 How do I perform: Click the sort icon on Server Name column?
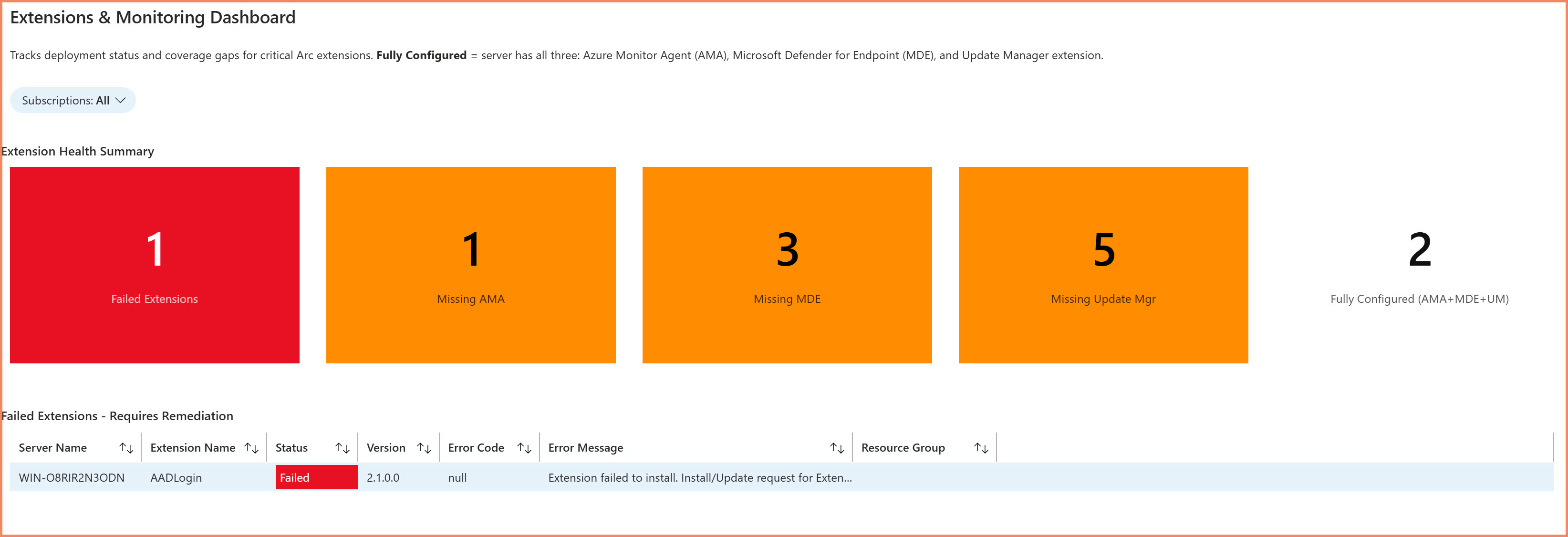[126, 447]
